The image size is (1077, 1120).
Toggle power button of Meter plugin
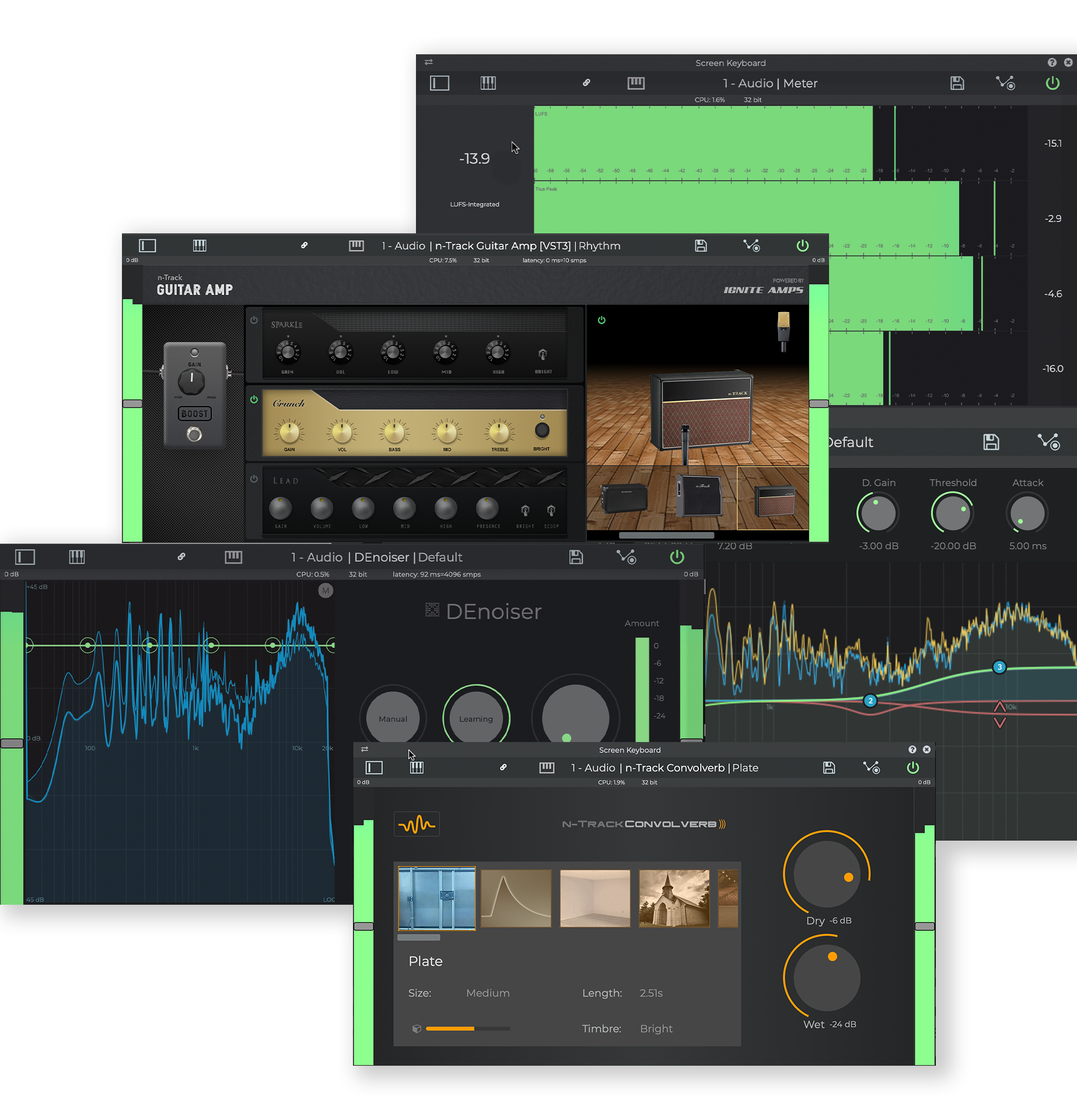click(x=1052, y=83)
